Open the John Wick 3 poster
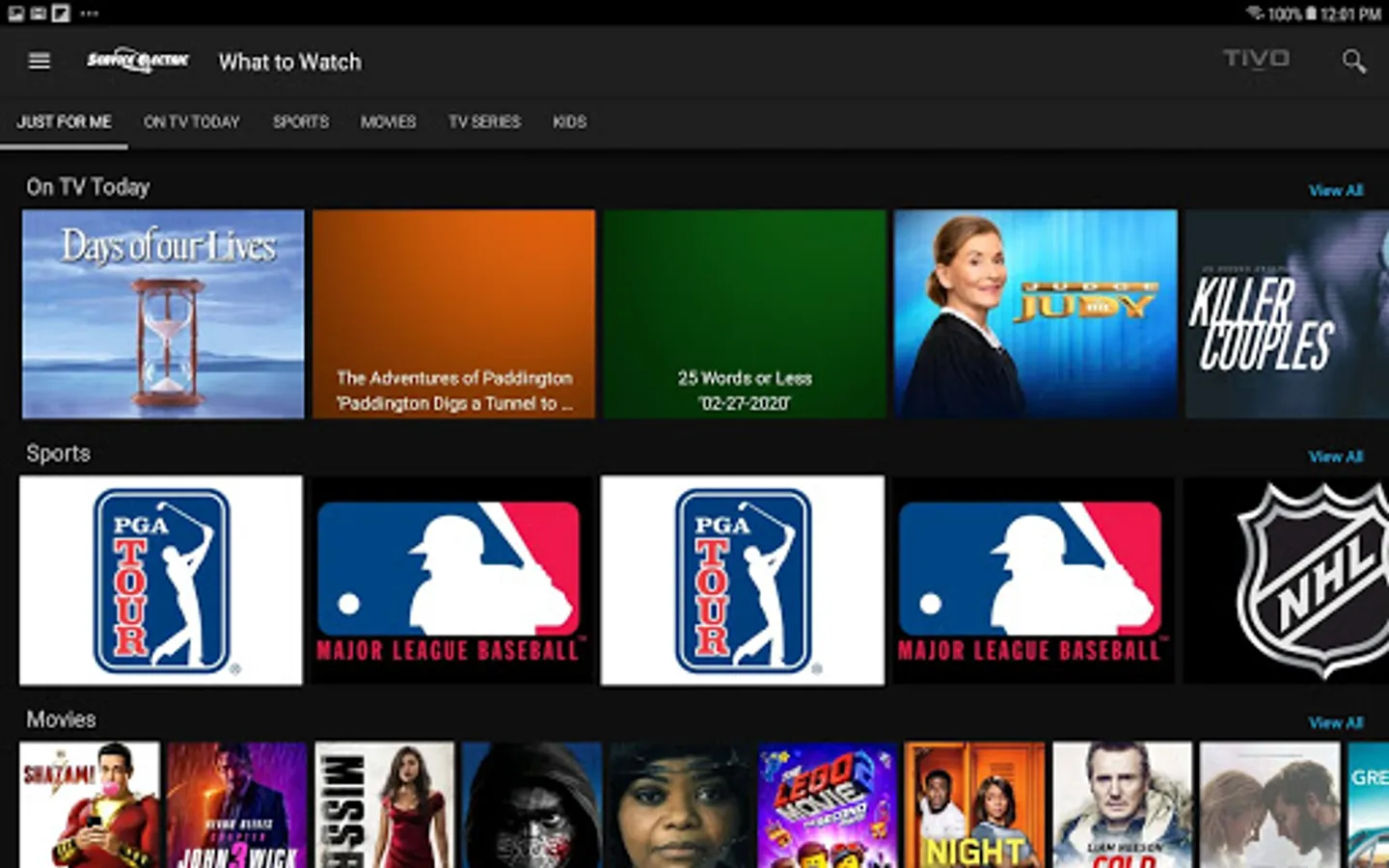 (x=236, y=804)
